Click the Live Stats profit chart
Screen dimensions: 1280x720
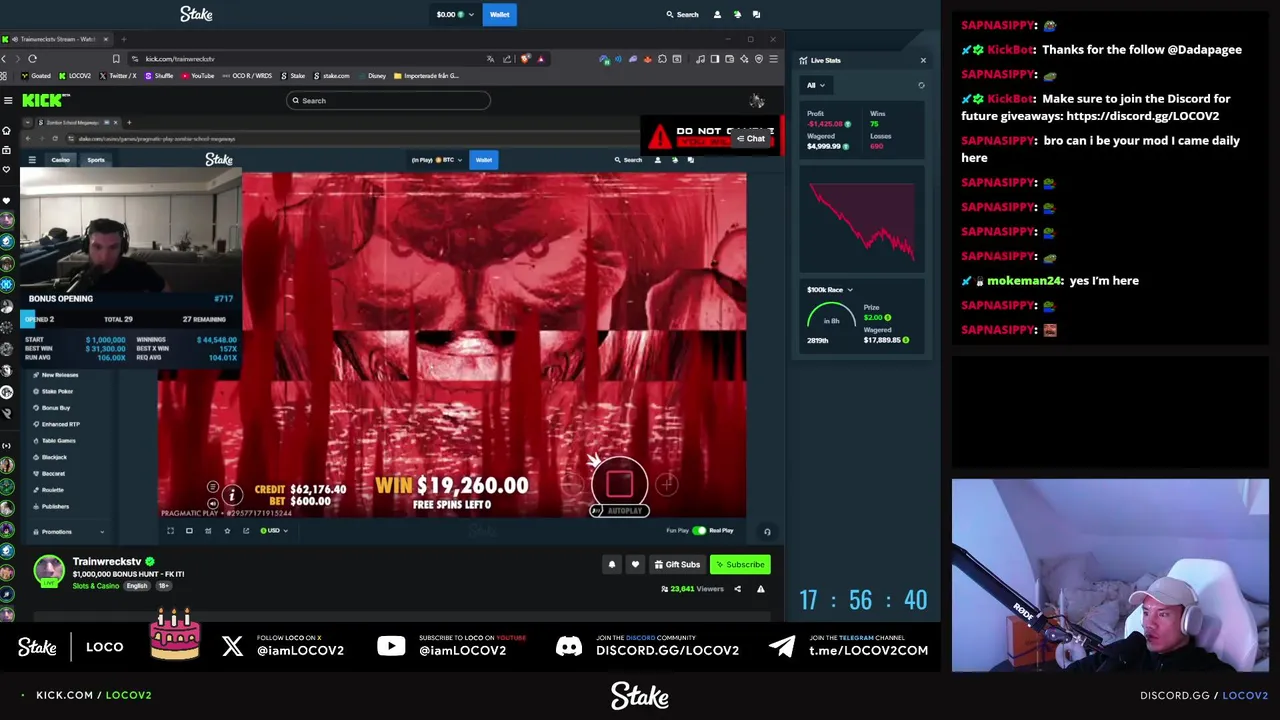[862, 221]
